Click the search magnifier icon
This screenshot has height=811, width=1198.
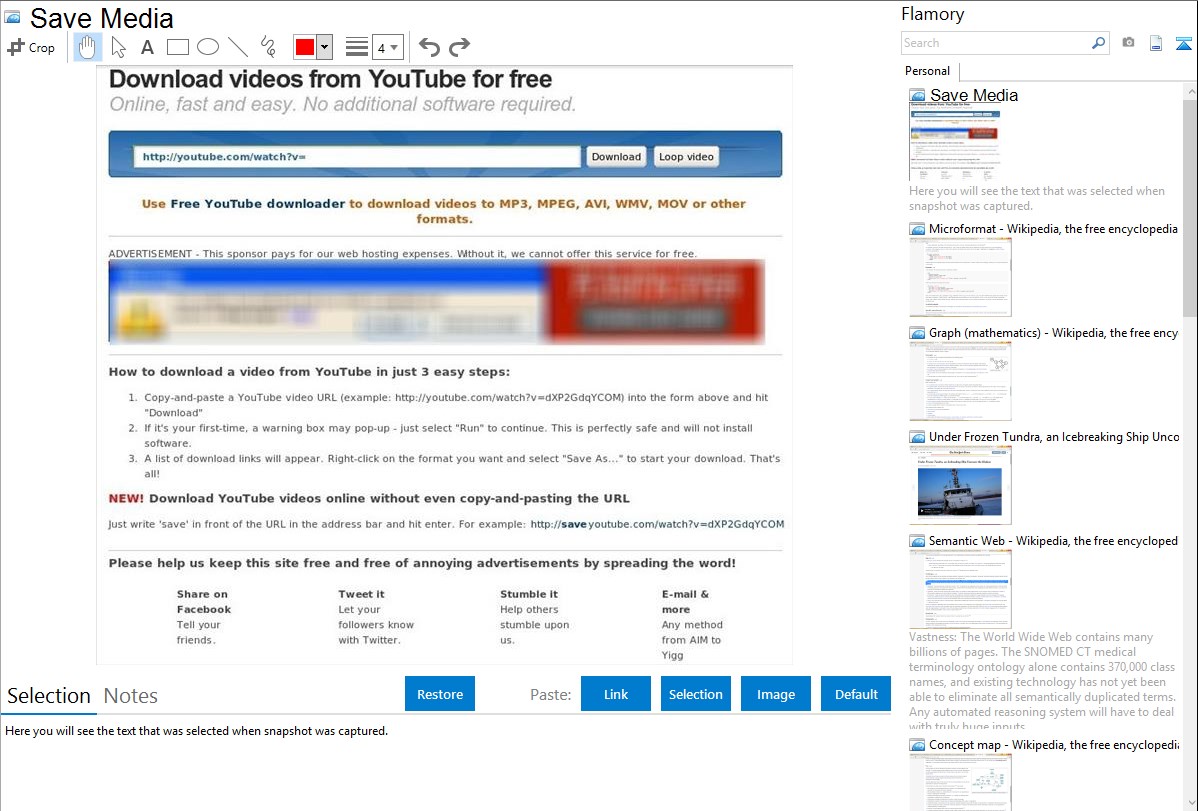tap(1098, 43)
